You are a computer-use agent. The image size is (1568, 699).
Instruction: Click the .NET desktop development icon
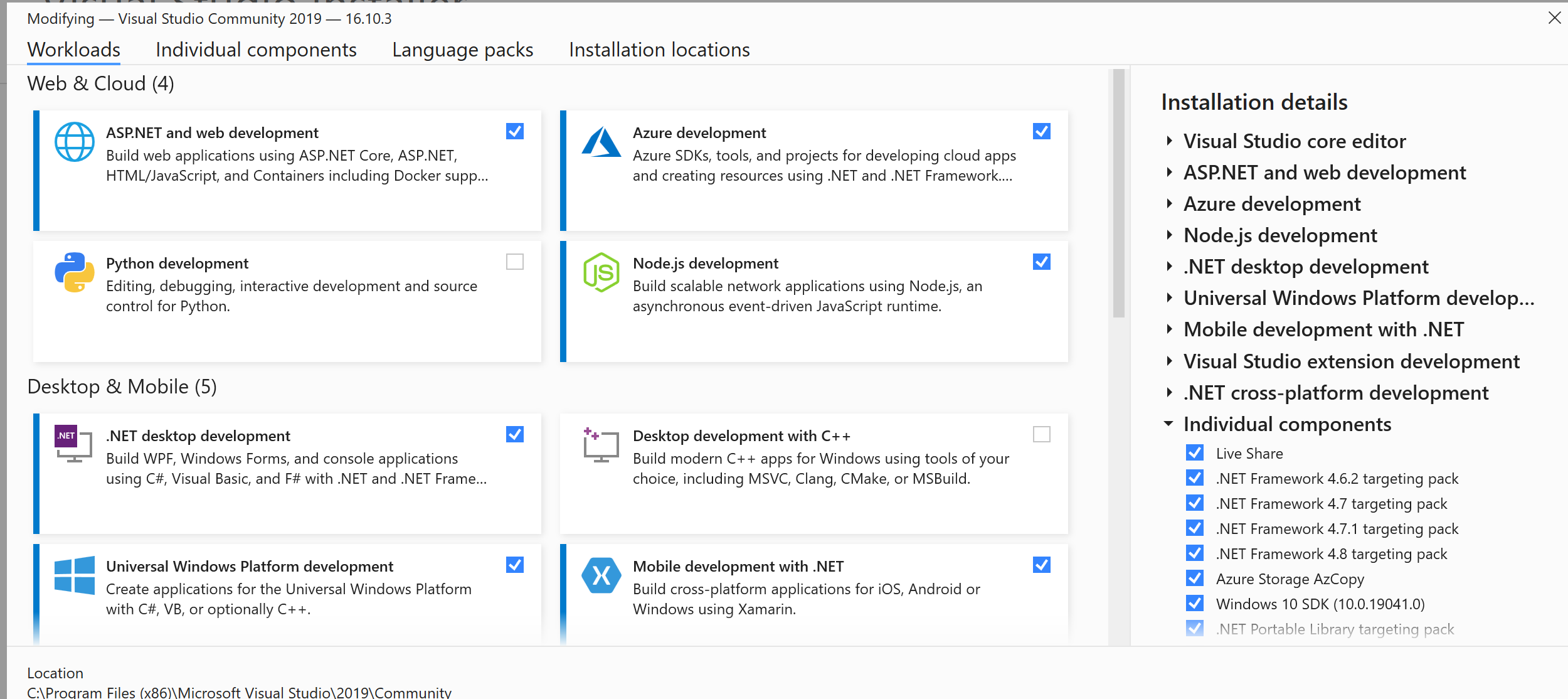[x=74, y=444]
